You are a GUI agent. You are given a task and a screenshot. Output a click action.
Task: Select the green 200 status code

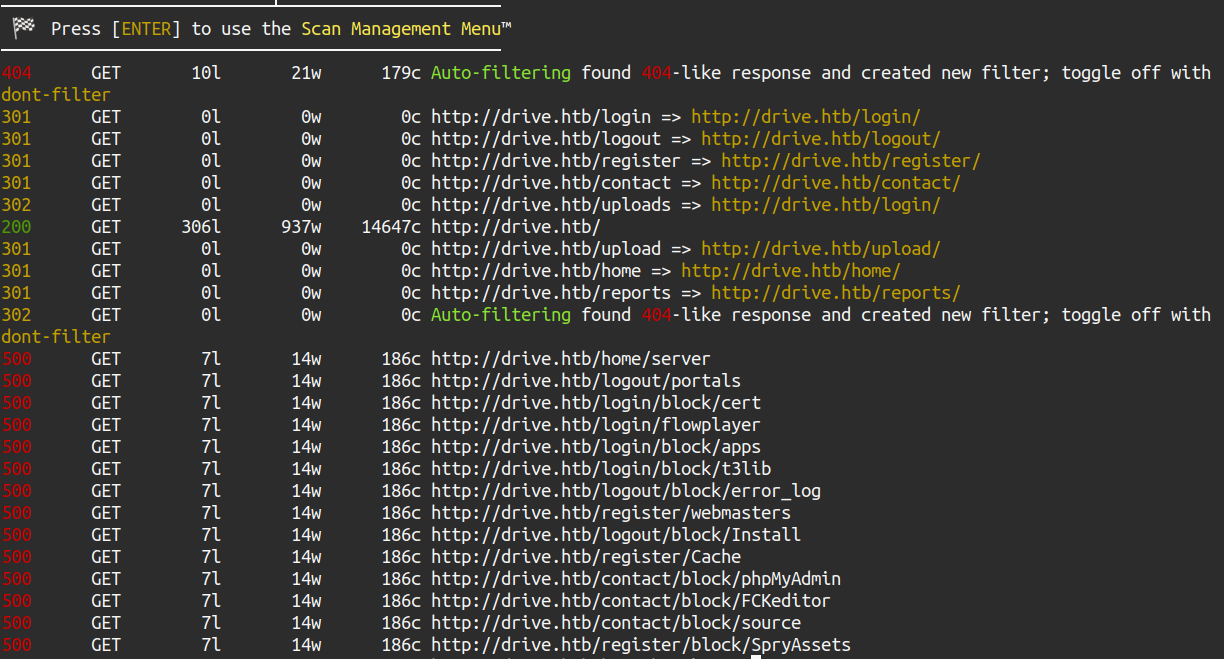coord(16,227)
